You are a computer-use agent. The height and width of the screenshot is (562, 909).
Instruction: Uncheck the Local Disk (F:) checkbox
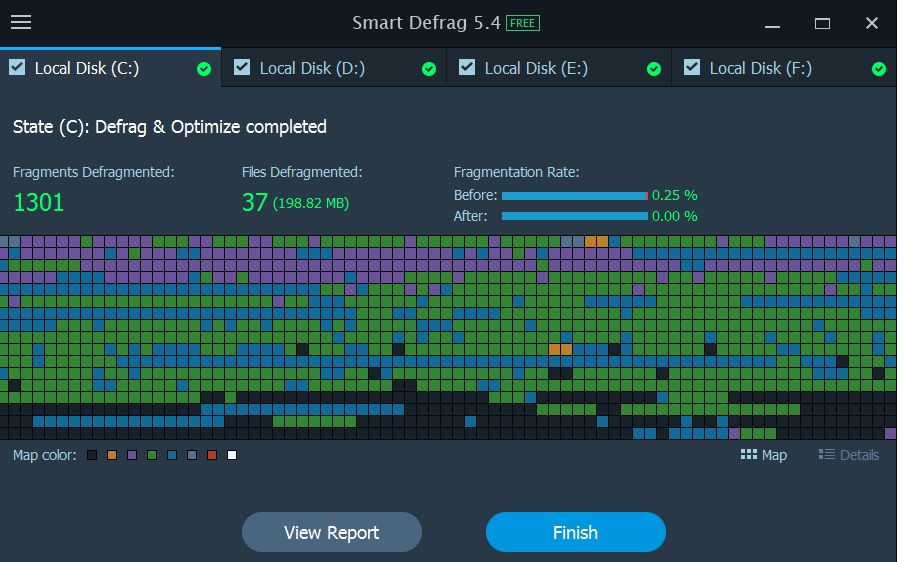pyautogui.click(x=692, y=67)
